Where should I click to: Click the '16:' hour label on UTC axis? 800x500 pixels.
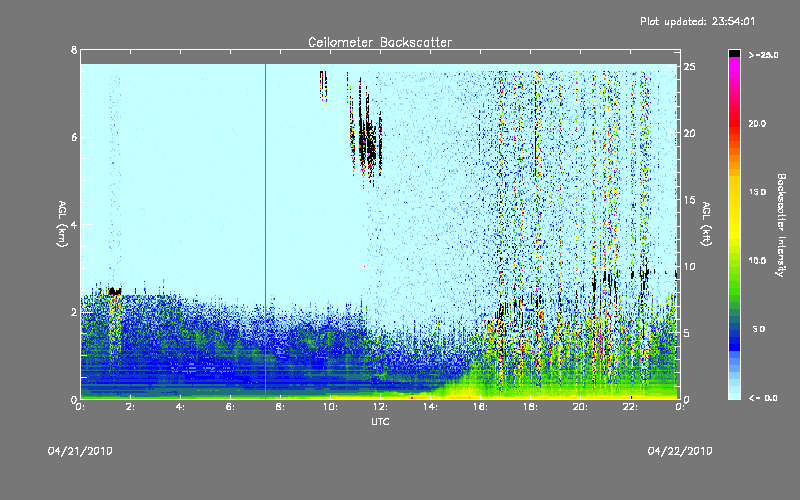(x=480, y=407)
